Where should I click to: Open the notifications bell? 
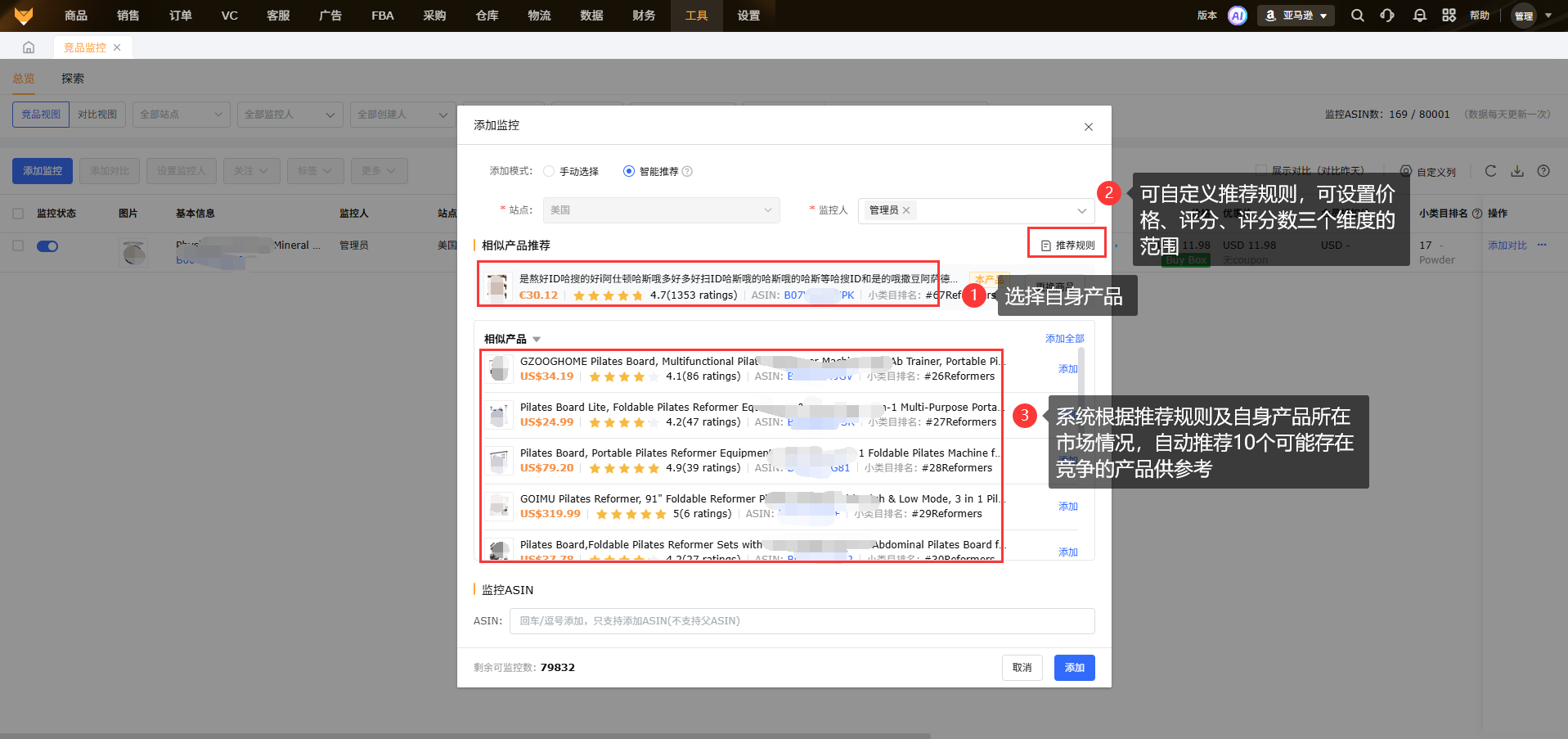tap(1420, 16)
